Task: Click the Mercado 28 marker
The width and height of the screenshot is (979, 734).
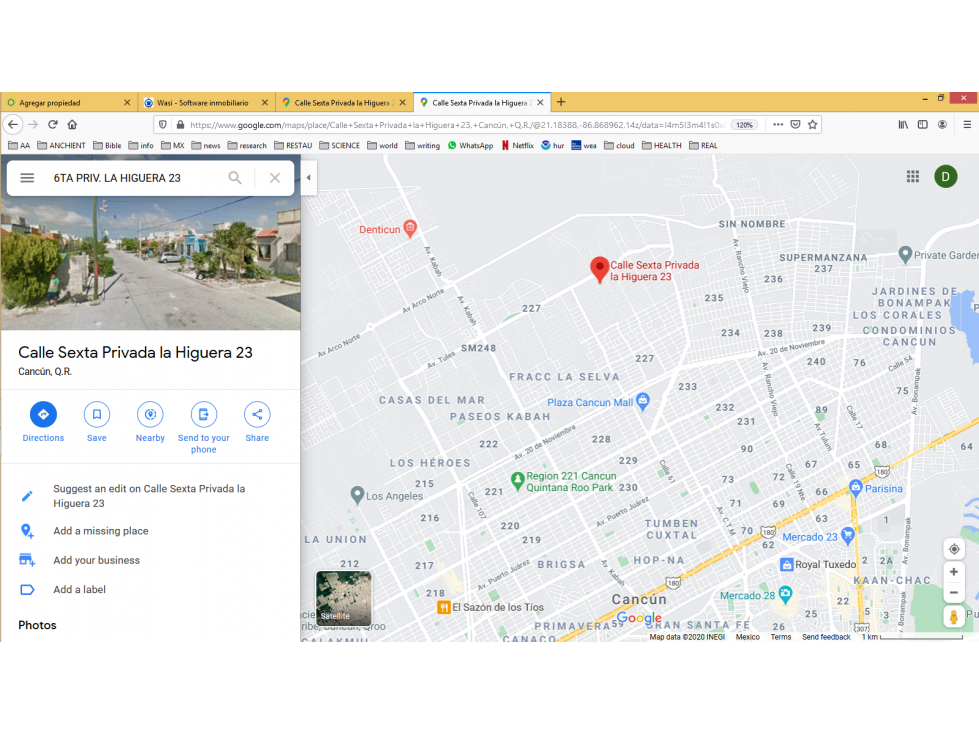Action: (x=785, y=594)
